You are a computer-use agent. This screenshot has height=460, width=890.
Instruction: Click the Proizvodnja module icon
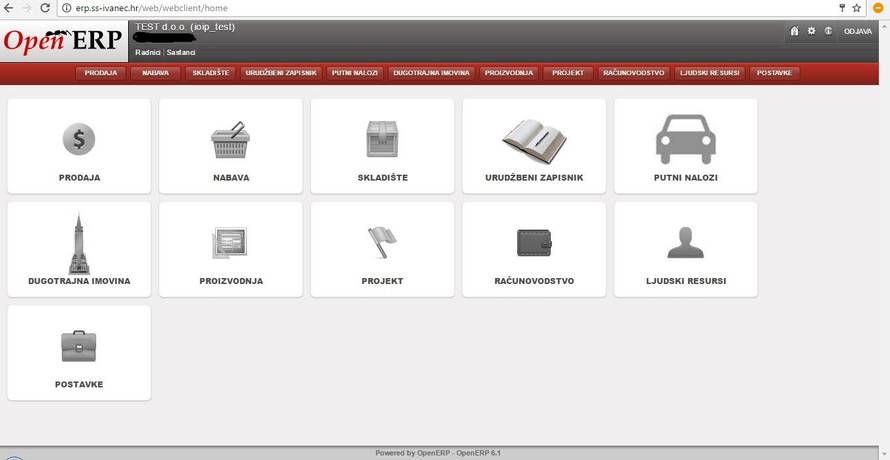(231, 243)
